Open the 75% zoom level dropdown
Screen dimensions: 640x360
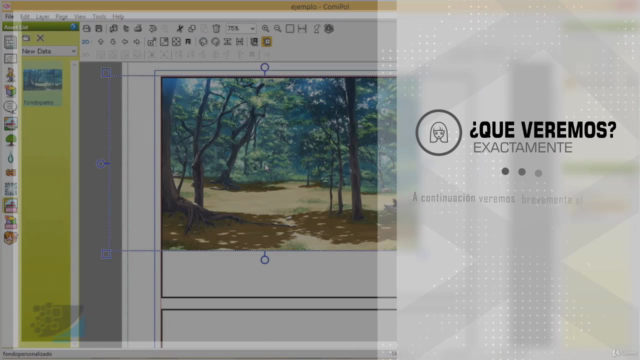[x=241, y=29]
